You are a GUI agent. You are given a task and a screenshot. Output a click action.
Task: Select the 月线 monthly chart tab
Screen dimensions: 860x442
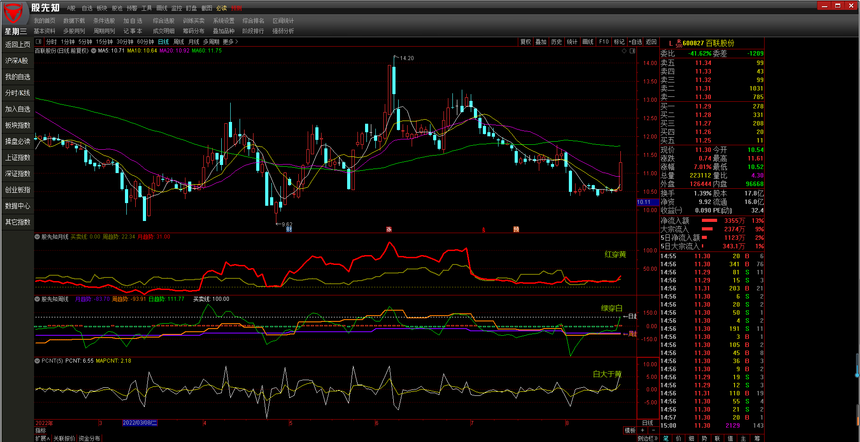click(x=194, y=42)
